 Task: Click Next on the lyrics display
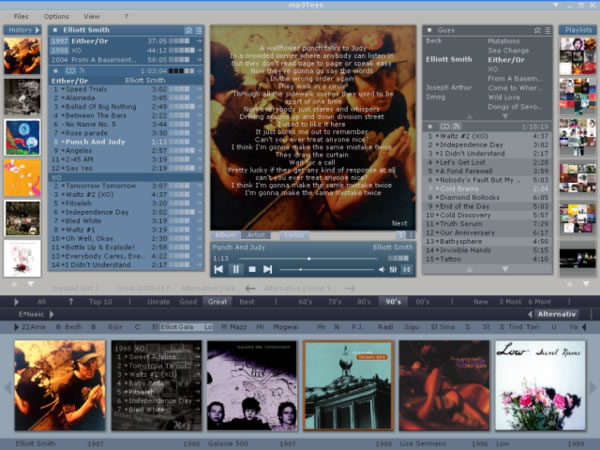(x=399, y=223)
